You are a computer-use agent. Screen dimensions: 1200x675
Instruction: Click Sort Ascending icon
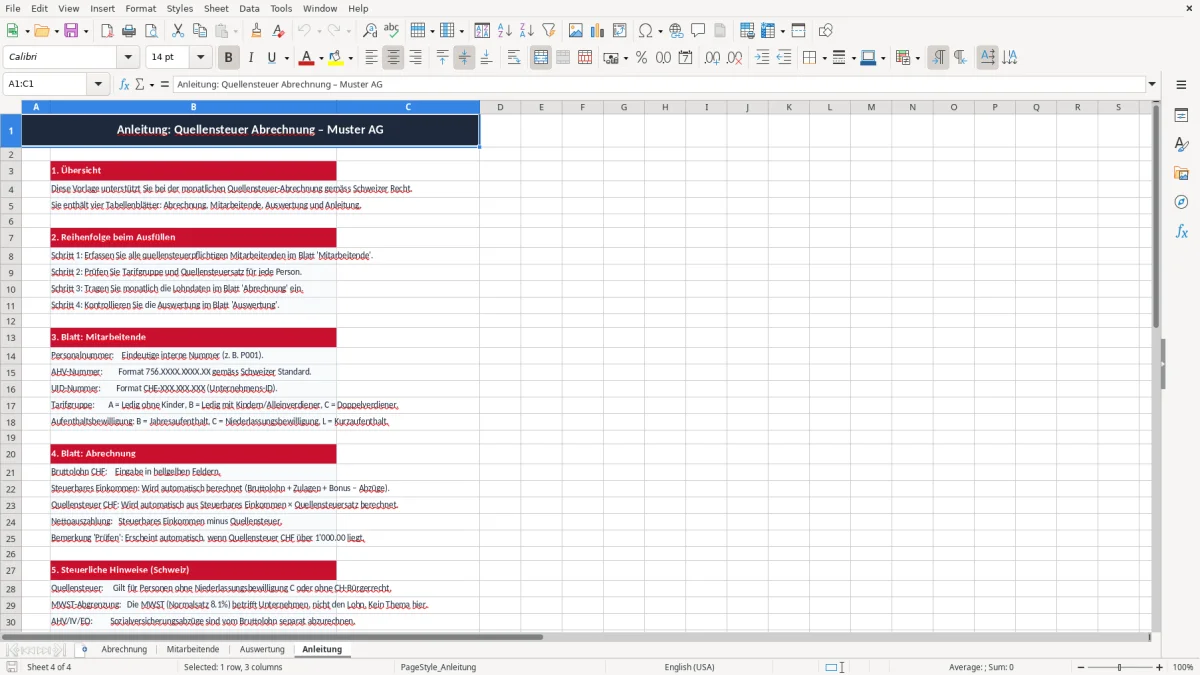tap(505, 31)
